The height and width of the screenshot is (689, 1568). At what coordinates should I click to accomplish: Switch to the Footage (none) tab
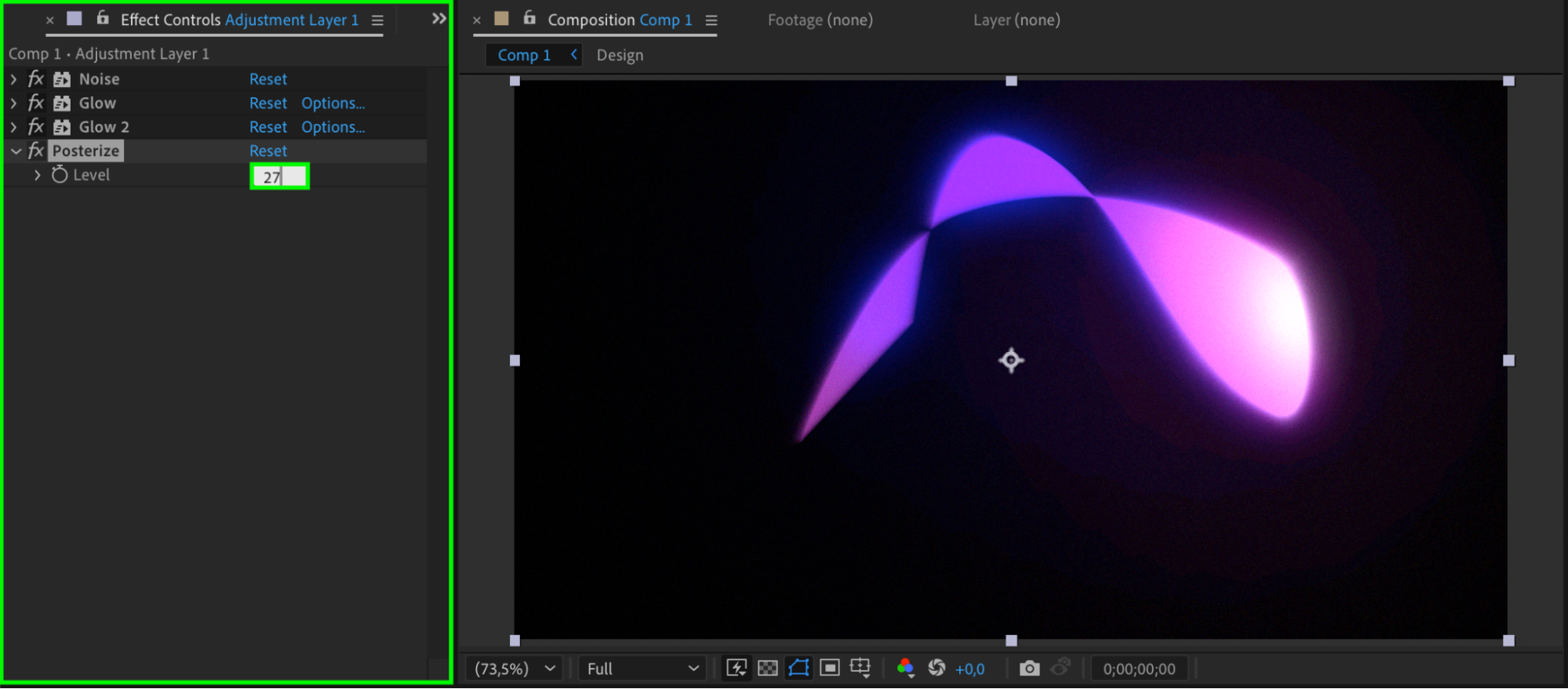coord(820,20)
